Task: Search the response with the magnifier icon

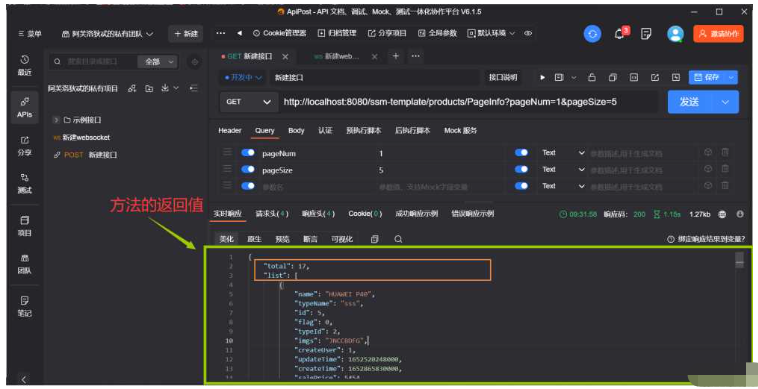Action: pyautogui.click(x=398, y=239)
